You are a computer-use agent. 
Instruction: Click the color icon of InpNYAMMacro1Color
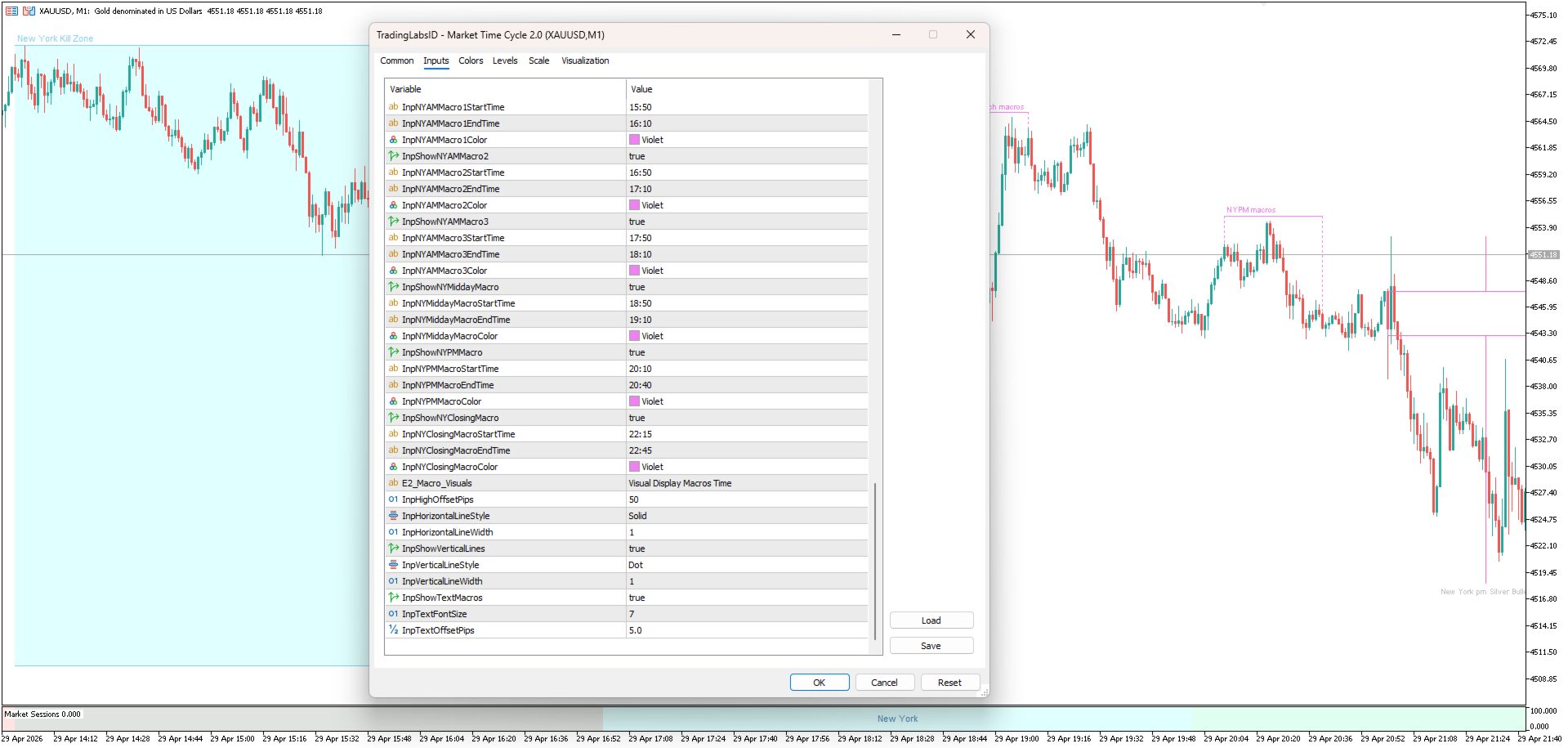point(393,140)
